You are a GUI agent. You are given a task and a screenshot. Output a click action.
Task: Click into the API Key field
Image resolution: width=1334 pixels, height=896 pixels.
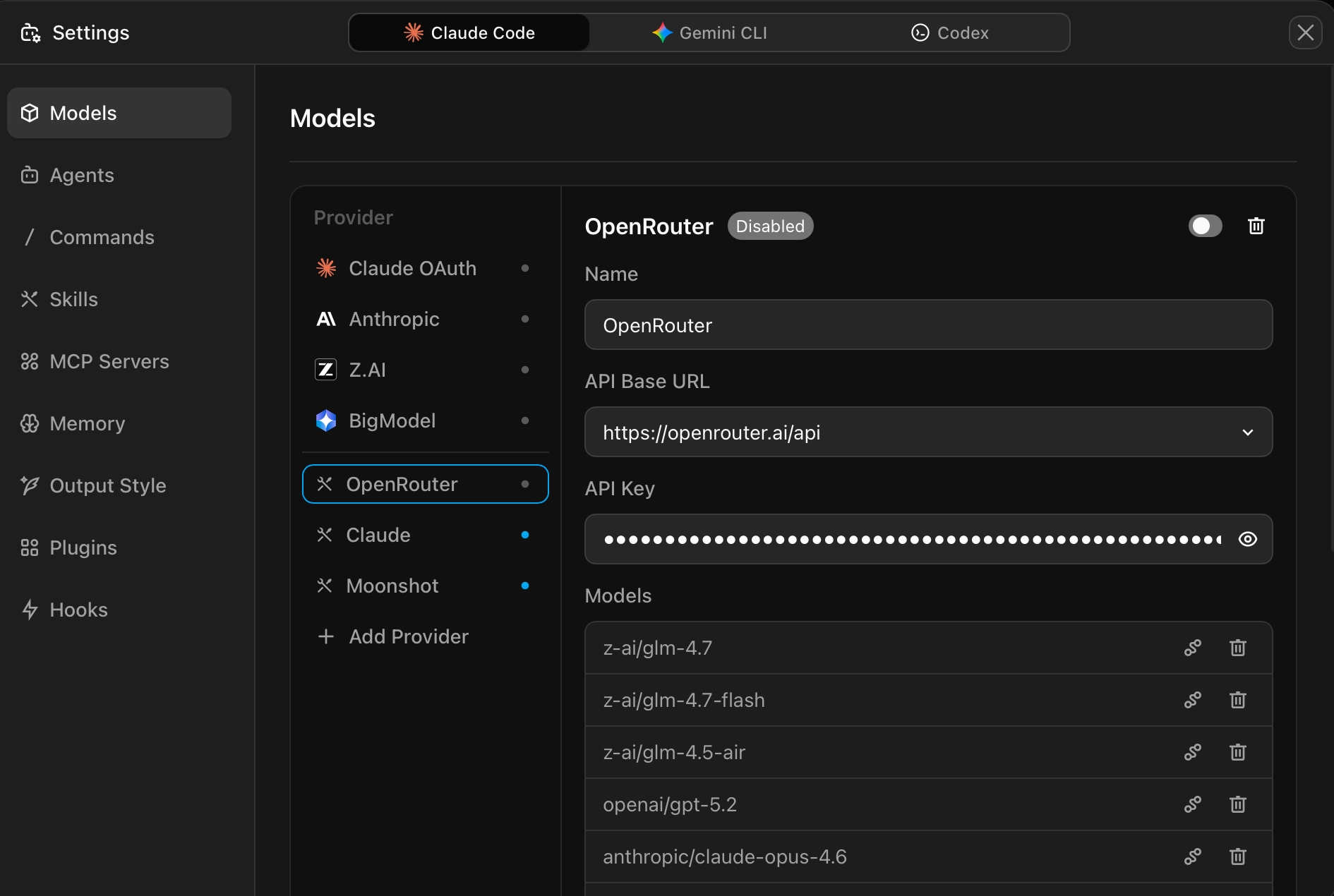coord(911,539)
